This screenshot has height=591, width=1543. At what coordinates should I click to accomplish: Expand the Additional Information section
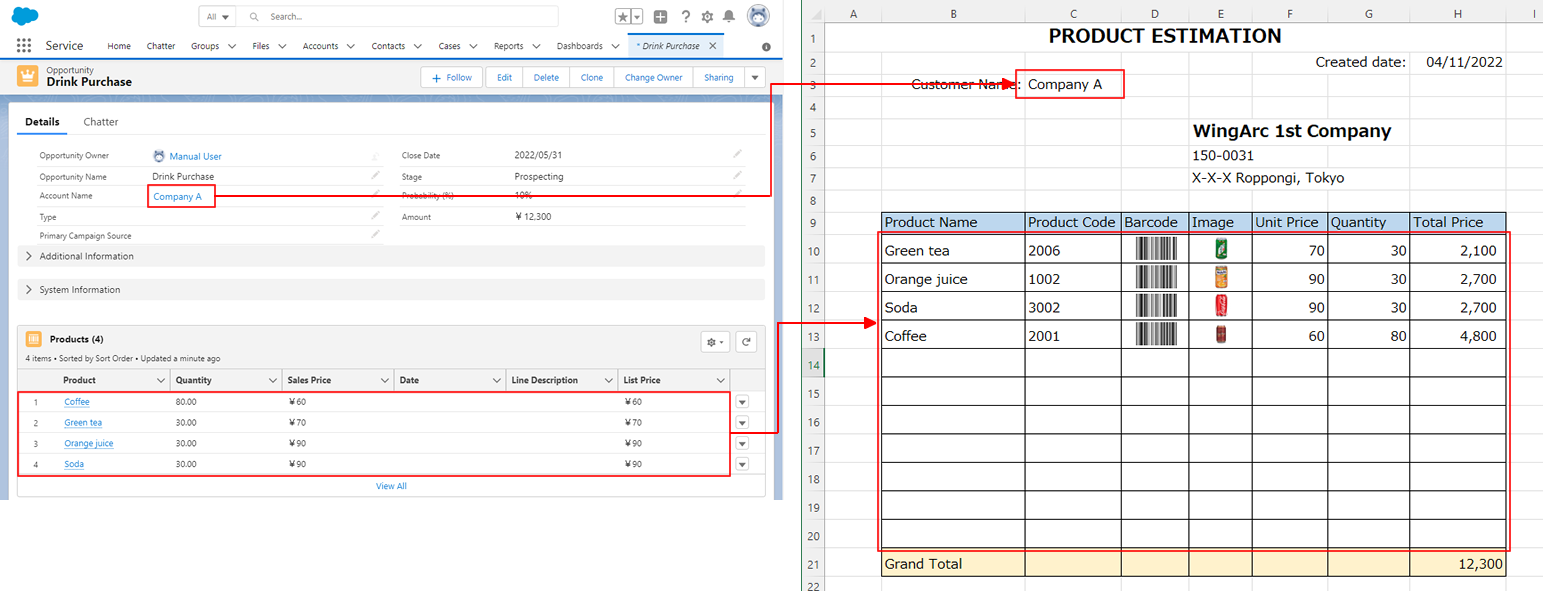391,256
